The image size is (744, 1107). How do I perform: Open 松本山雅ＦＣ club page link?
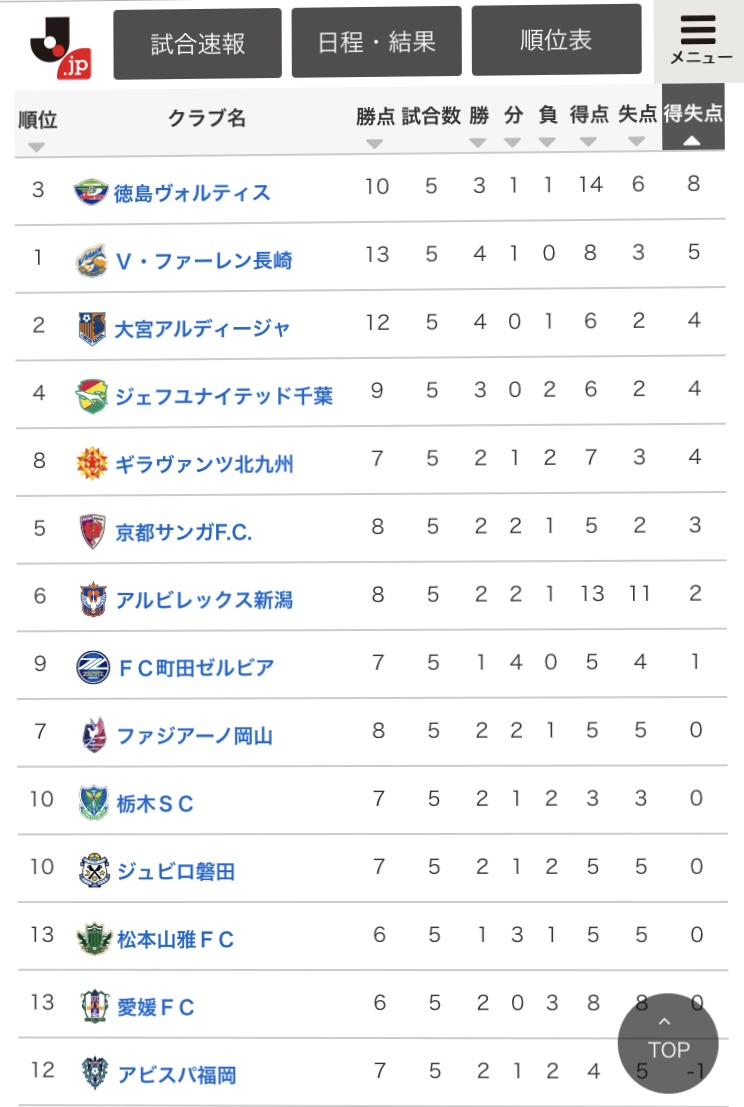click(x=175, y=939)
